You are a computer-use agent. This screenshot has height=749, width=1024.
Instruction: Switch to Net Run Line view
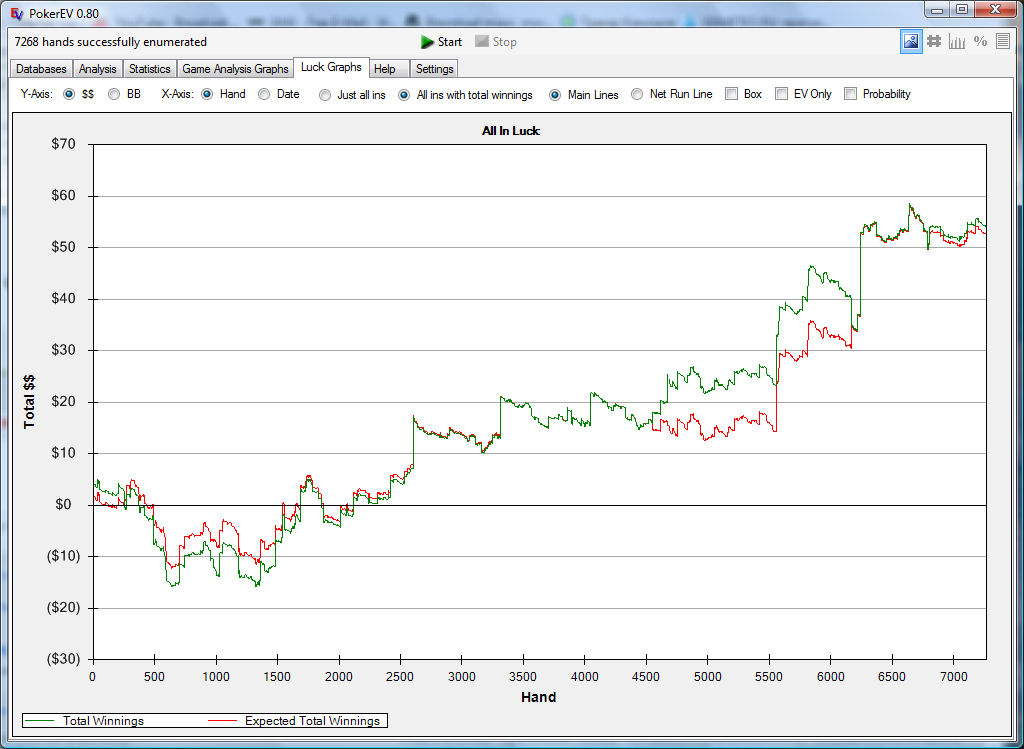click(x=637, y=94)
